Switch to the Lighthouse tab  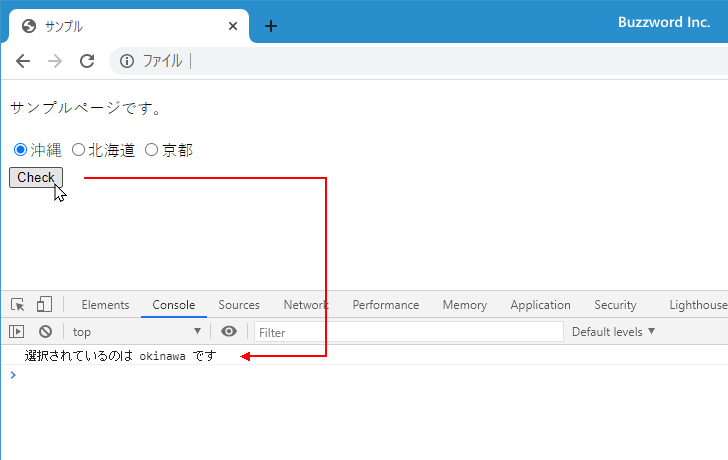coord(698,305)
